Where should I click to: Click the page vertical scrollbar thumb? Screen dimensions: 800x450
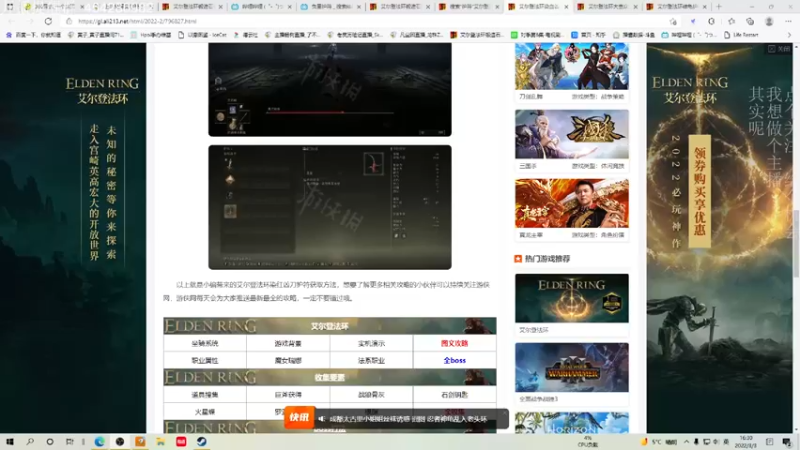[x=796, y=244]
